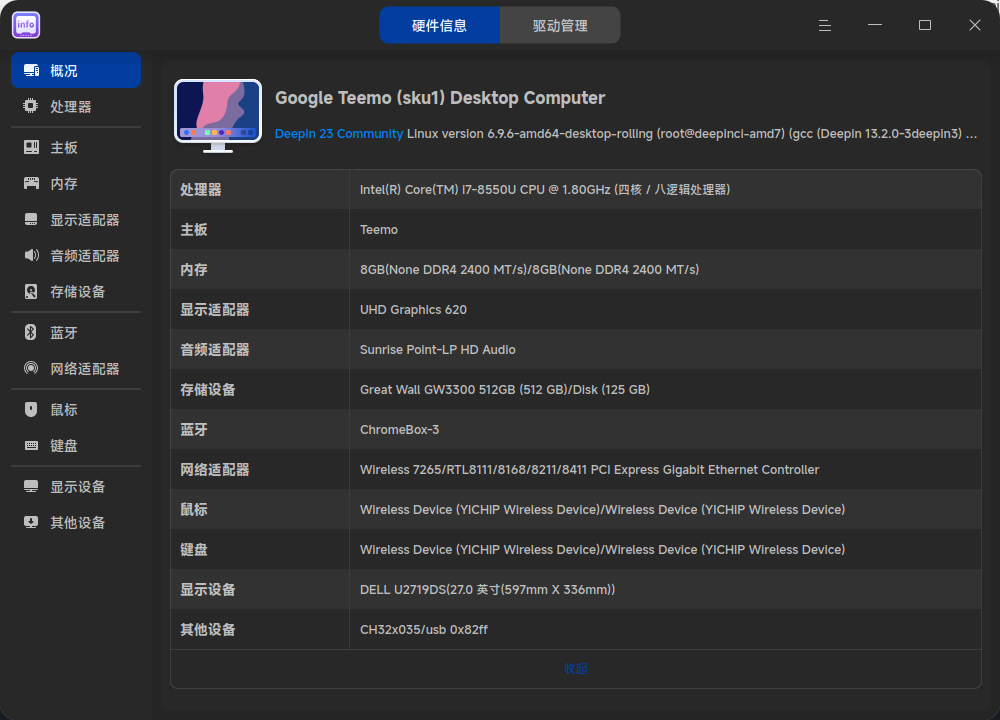Viewport: 1000px width, 720px height.
Task: Select 显示设备 sidebar label
Action: click(78, 487)
